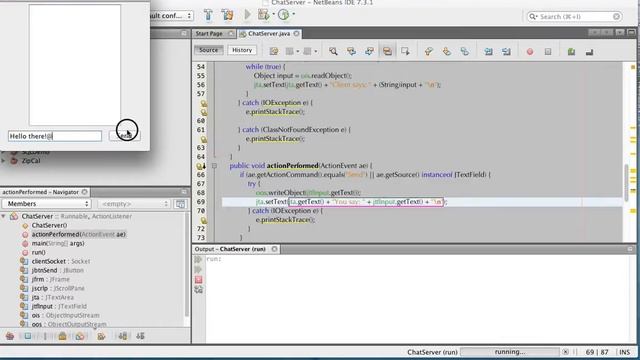
Task: Click the Profile Project icon
Action: click(x=283, y=15)
